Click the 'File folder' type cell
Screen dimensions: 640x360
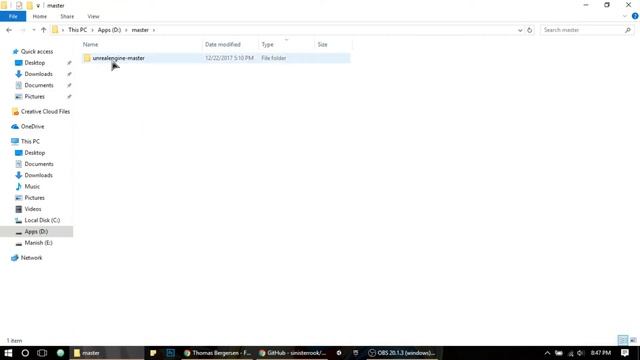(x=274, y=58)
